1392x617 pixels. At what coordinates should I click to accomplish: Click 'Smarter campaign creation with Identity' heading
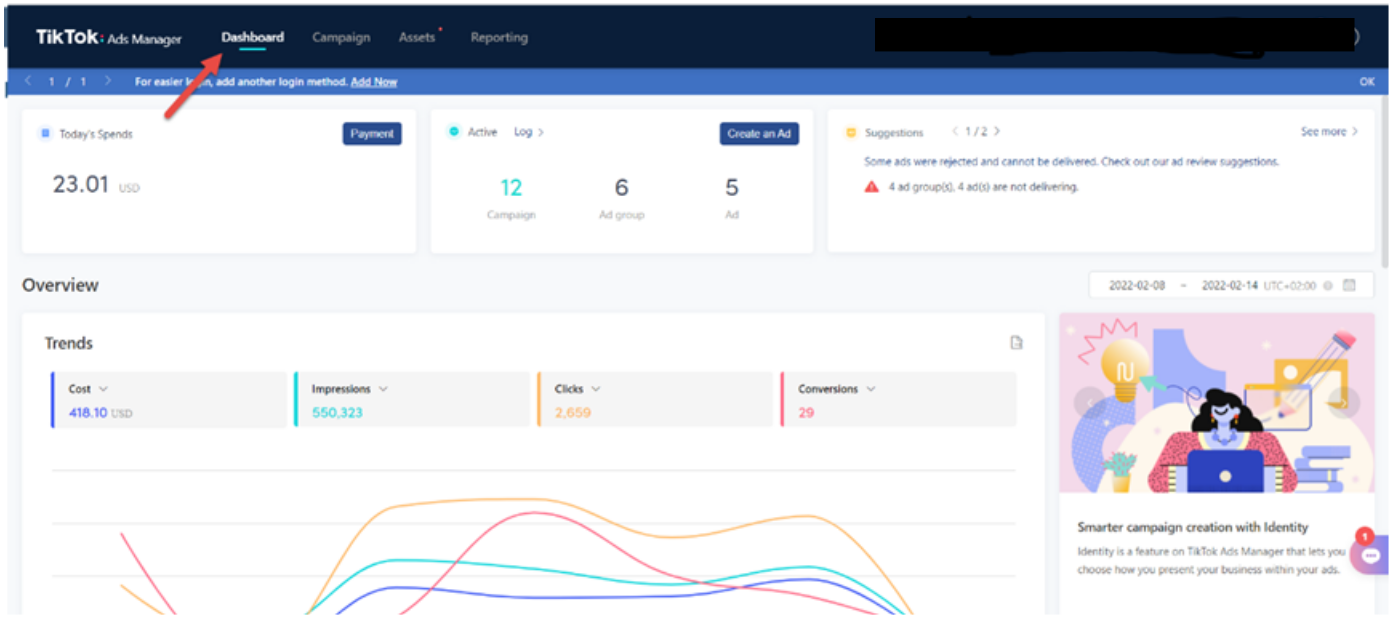[1193, 527]
